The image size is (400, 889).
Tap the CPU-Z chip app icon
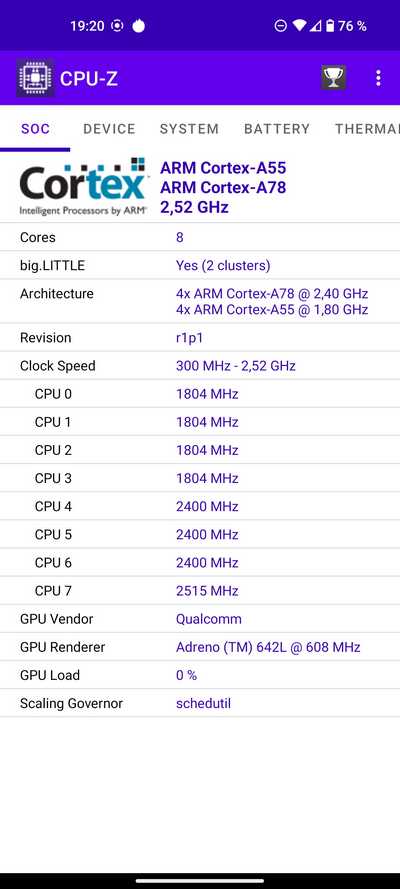35,78
